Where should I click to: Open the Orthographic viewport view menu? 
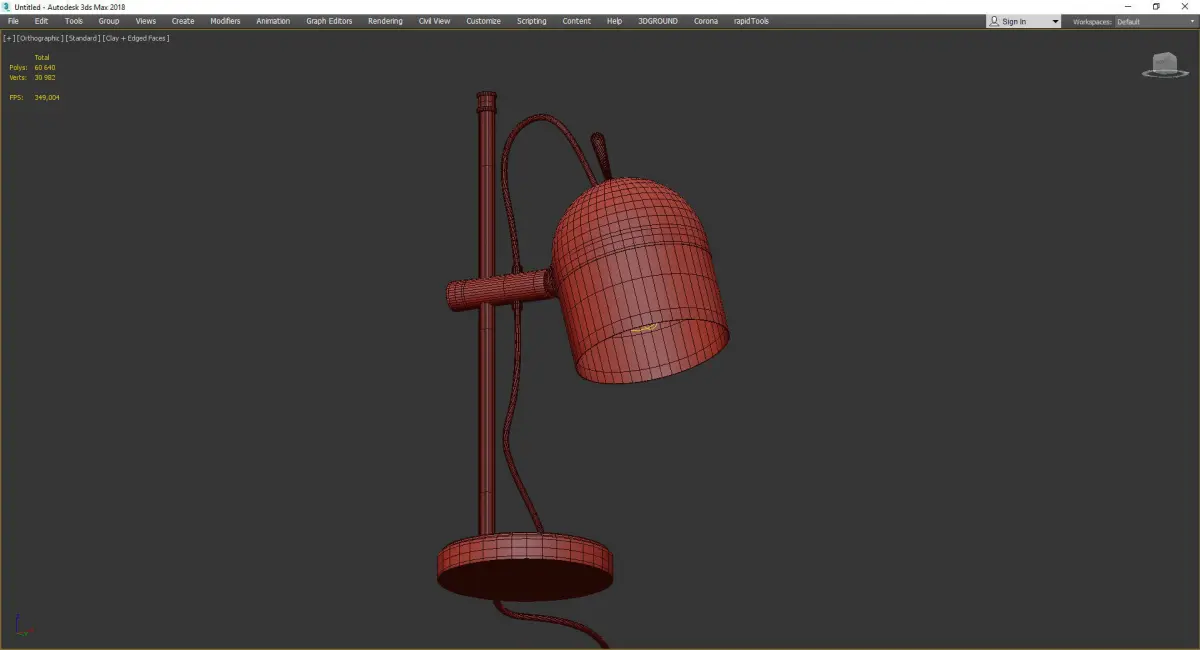[x=40, y=38]
